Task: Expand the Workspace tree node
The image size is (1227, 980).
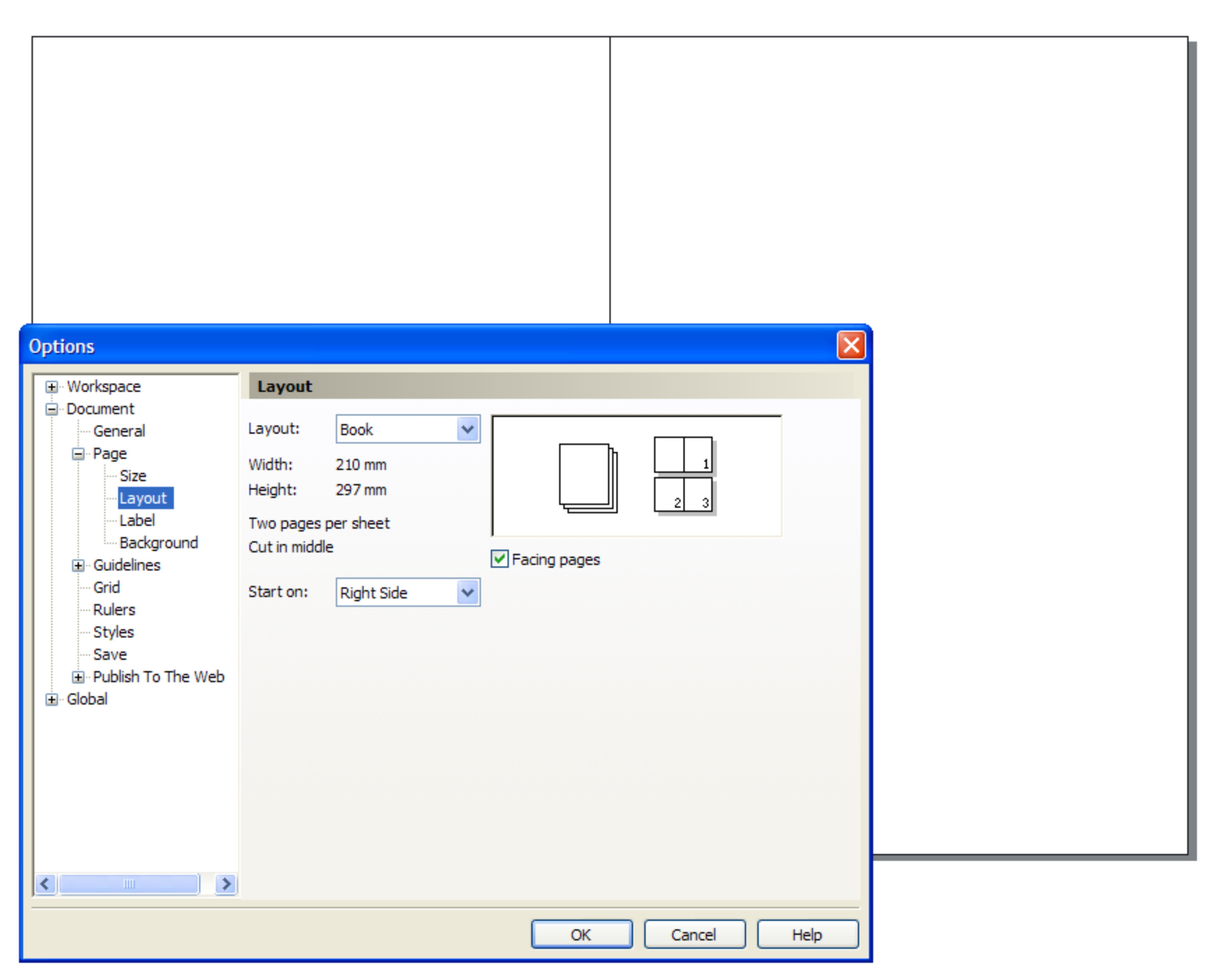Action: [x=52, y=387]
